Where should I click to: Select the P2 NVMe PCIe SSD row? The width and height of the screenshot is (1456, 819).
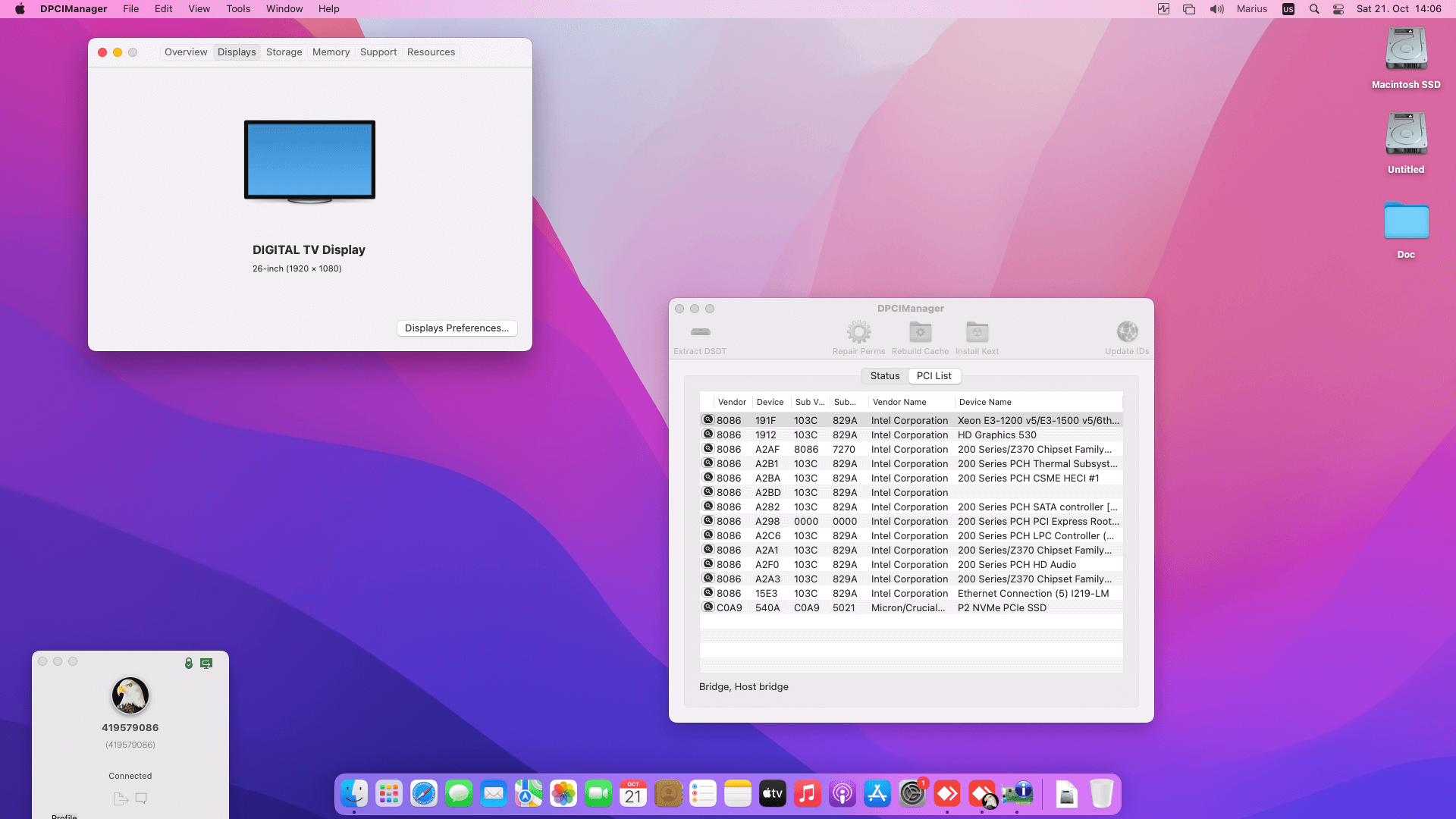pos(1001,608)
